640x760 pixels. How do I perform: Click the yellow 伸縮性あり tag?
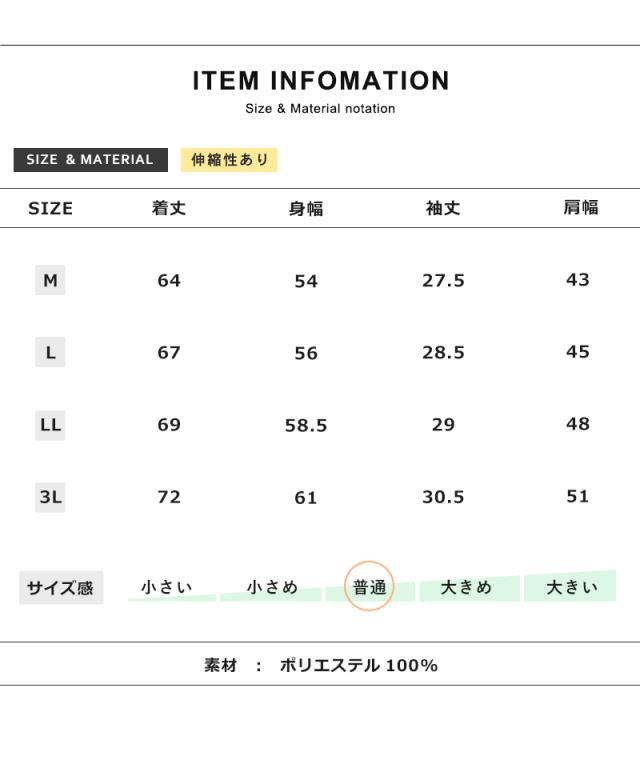pos(229,160)
